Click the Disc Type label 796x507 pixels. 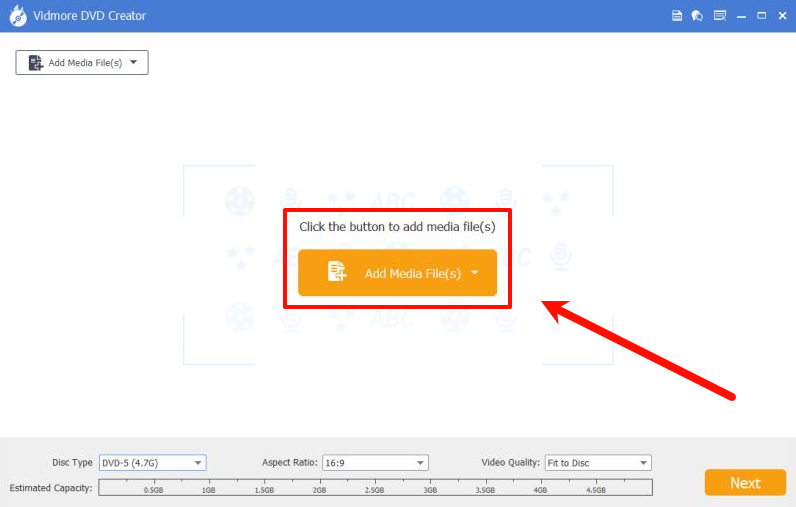click(72, 462)
